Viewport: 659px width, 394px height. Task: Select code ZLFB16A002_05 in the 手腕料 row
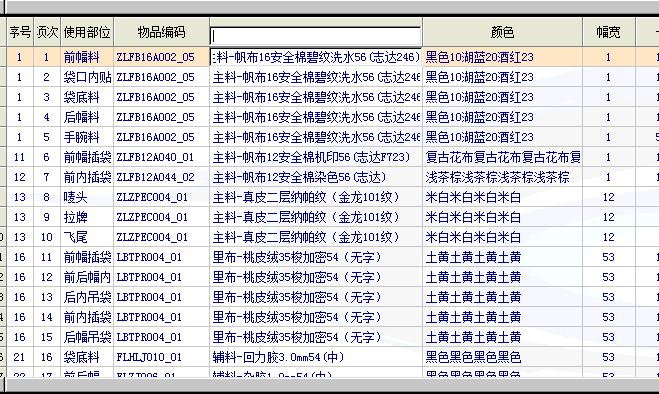[161, 137]
